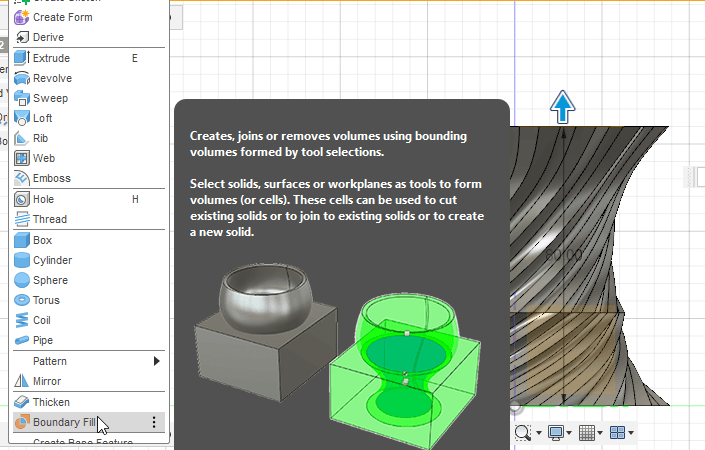Click Boundary Fill menu item
Viewport: 705px width, 450px height.
[65, 422]
